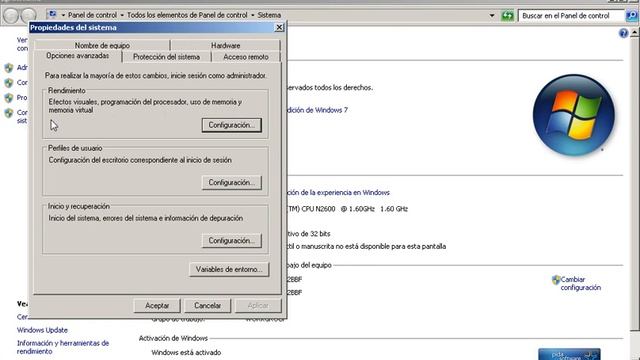The image size is (640, 360).
Task: Click Control Panel icon in address bar
Action: click(52, 15)
